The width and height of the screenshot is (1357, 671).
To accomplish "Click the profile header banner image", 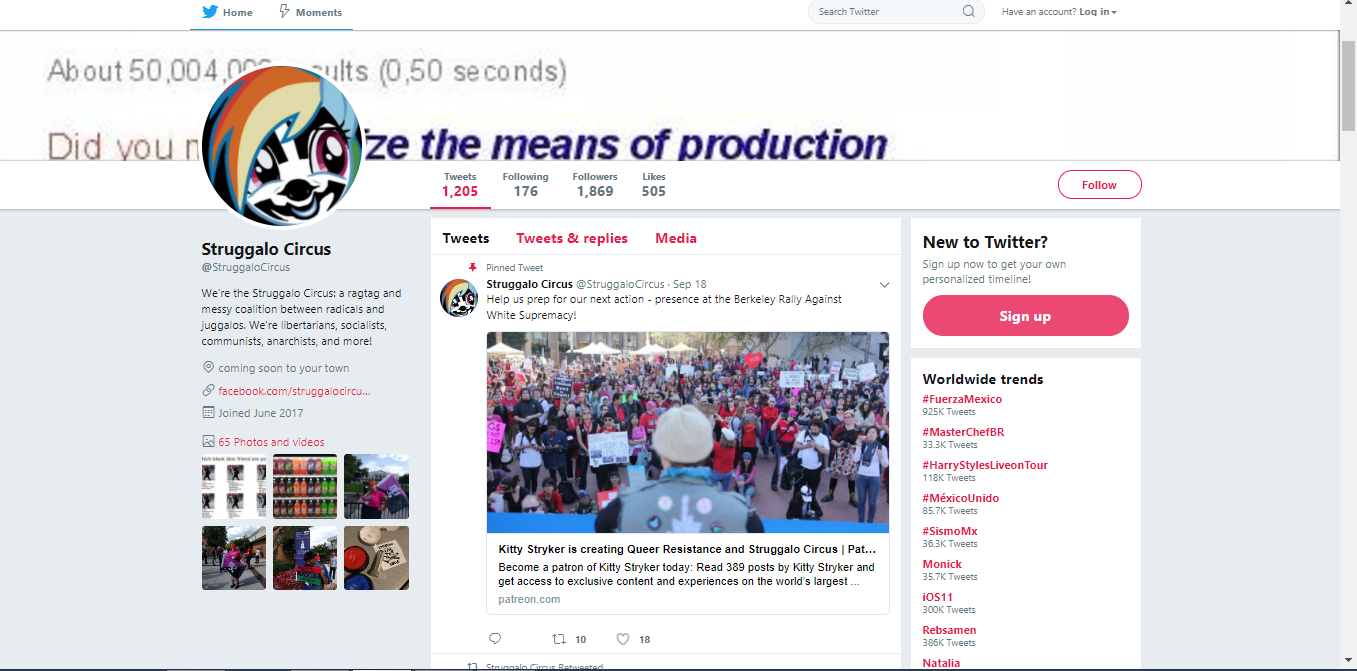I will [x=669, y=95].
